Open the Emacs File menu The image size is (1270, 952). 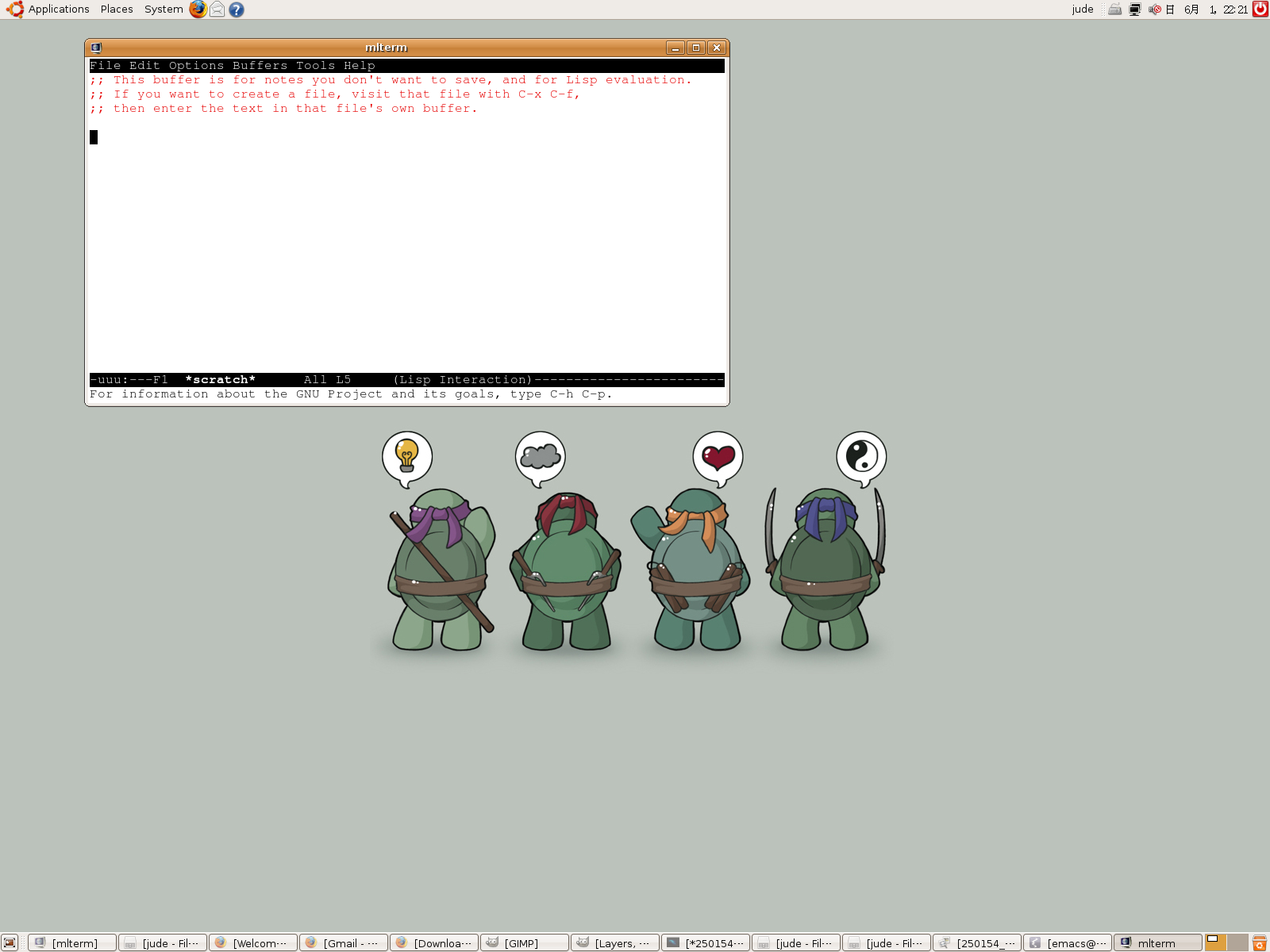106,66
